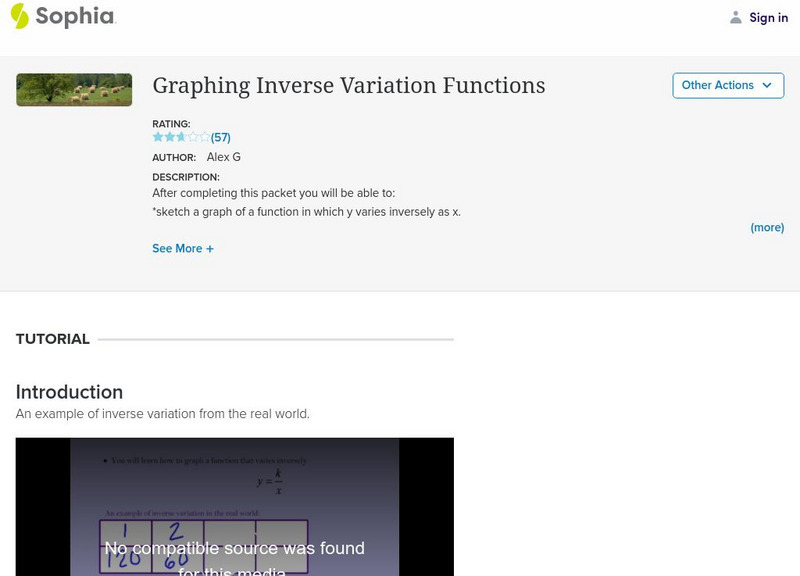Click author name Alex G
The image size is (800, 576).
pos(223,157)
